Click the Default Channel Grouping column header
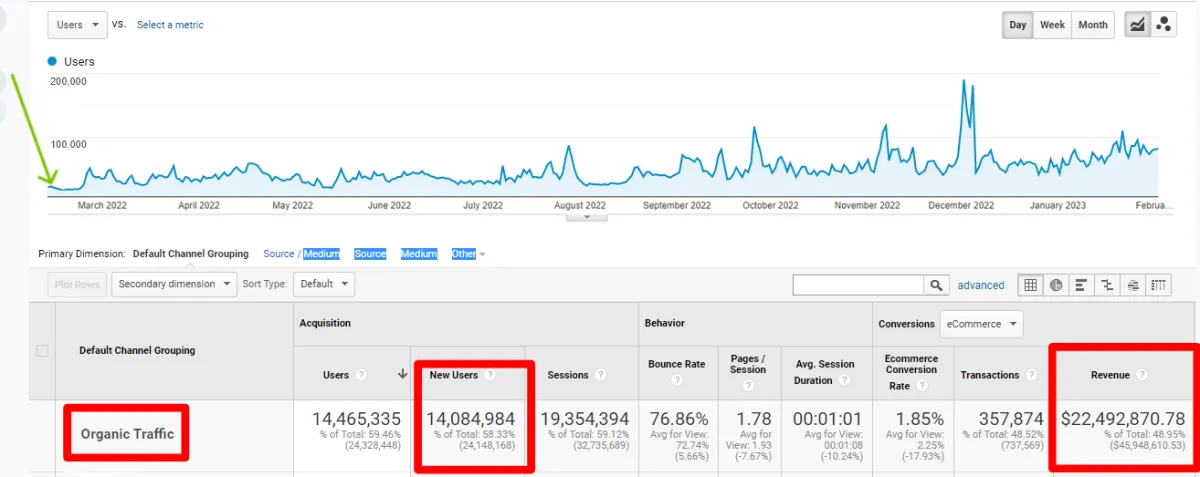1200x477 pixels. click(137, 351)
